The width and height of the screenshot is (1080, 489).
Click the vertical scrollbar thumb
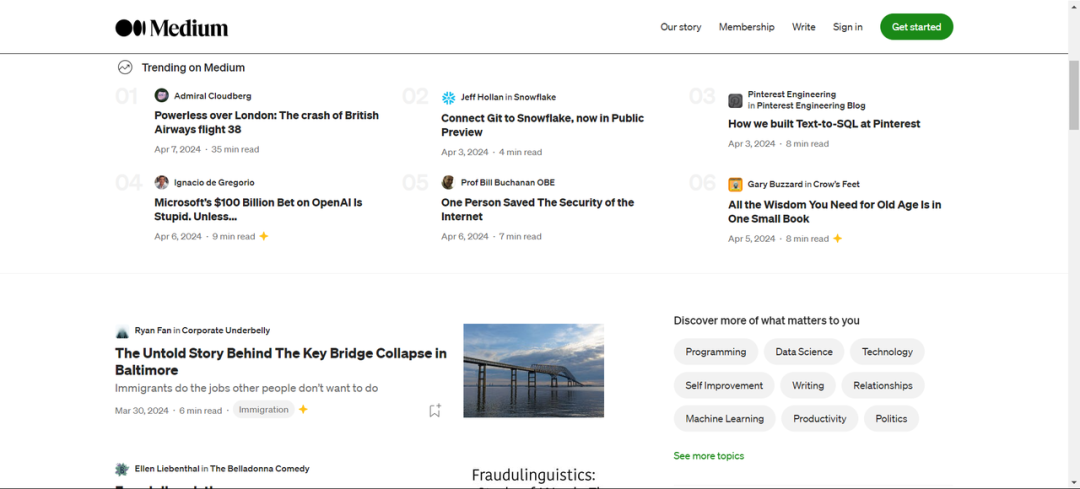pos(1074,94)
